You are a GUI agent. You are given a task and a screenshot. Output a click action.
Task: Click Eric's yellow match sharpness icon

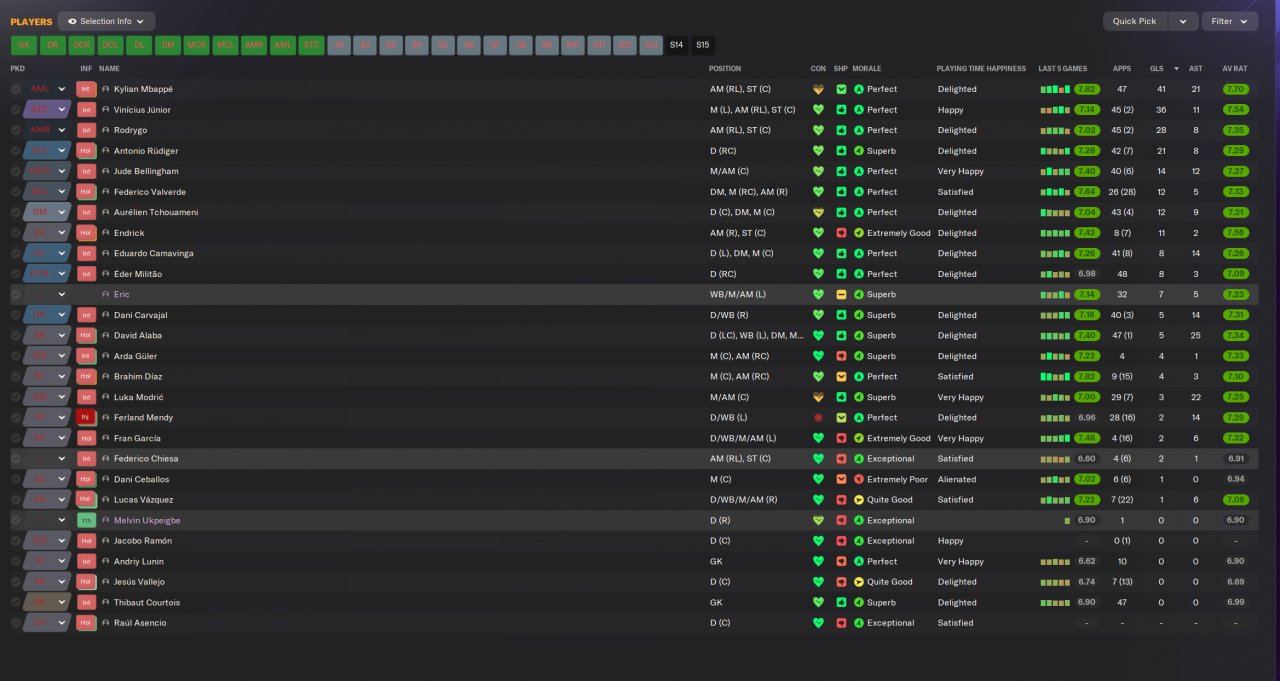pos(841,294)
